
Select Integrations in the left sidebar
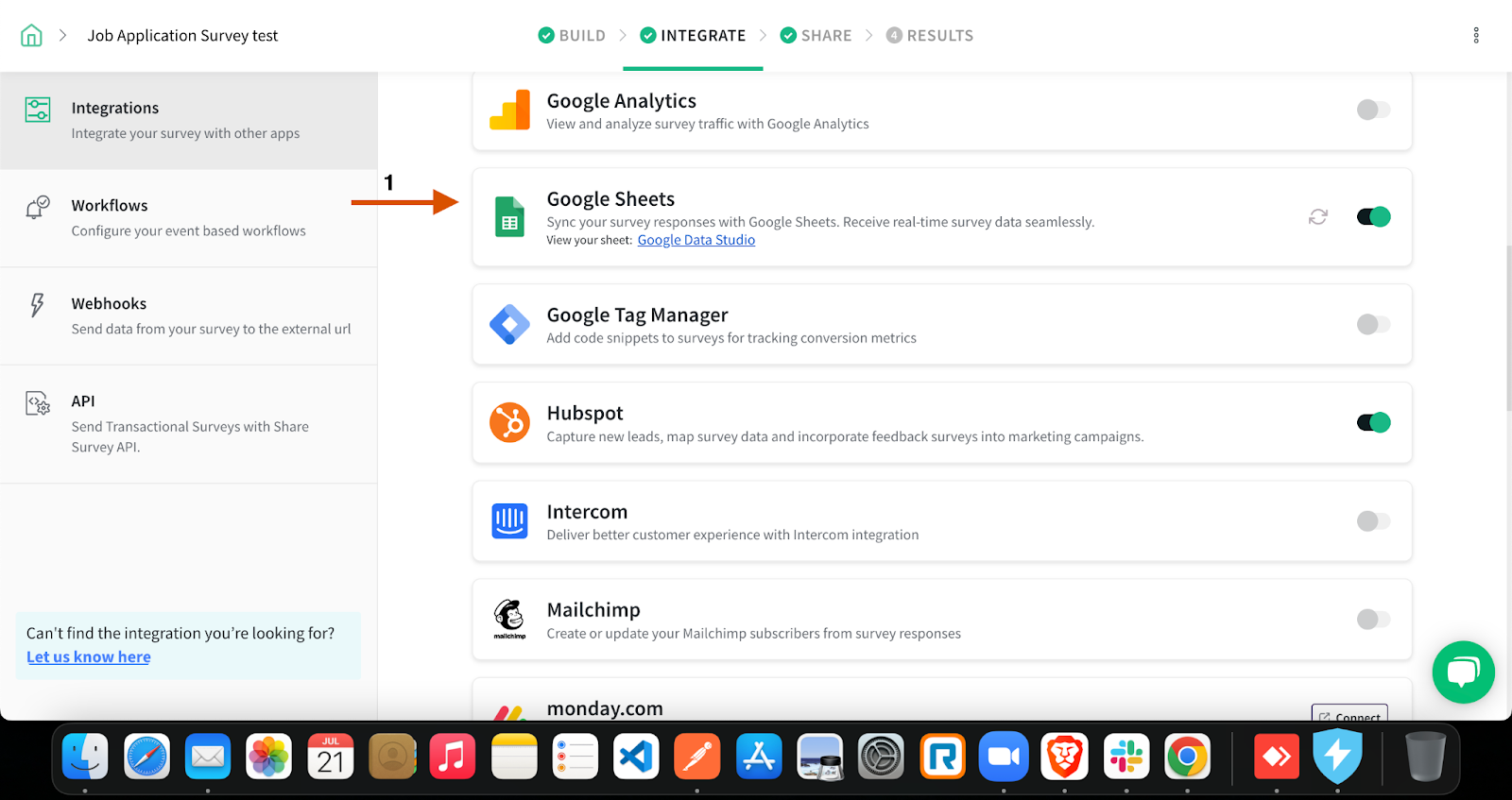click(x=189, y=120)
